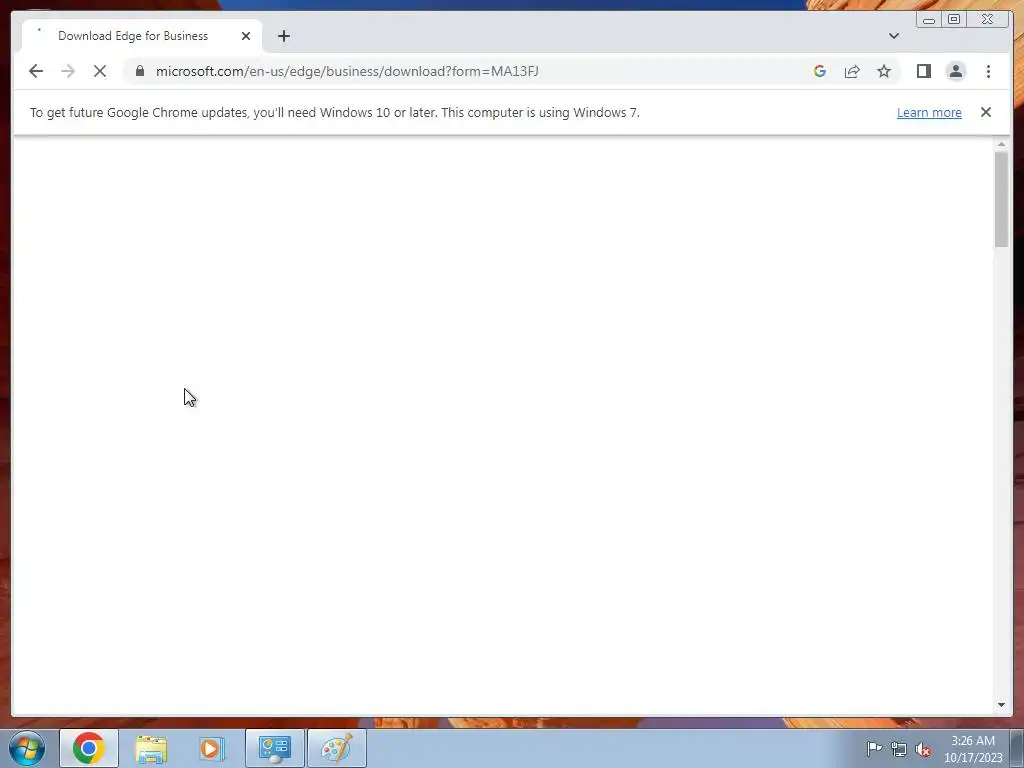View site information via lock icon
Image resolution: width=1024 pixels, height=768 pixels.
pos(140,71)
